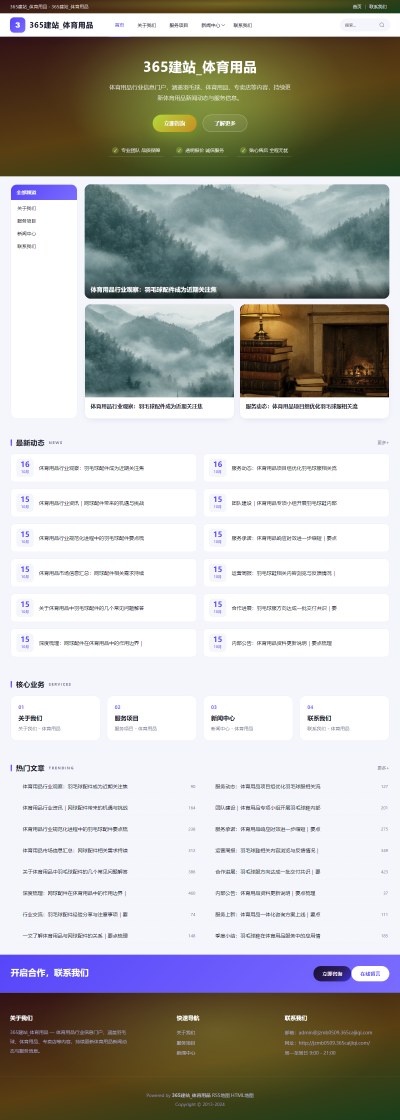The width and height of the screenshot is (400, 1120).
Task: Open the 最新动态 item starting 关于体育用品中羽毛球配件
Action: coord(104,608)
